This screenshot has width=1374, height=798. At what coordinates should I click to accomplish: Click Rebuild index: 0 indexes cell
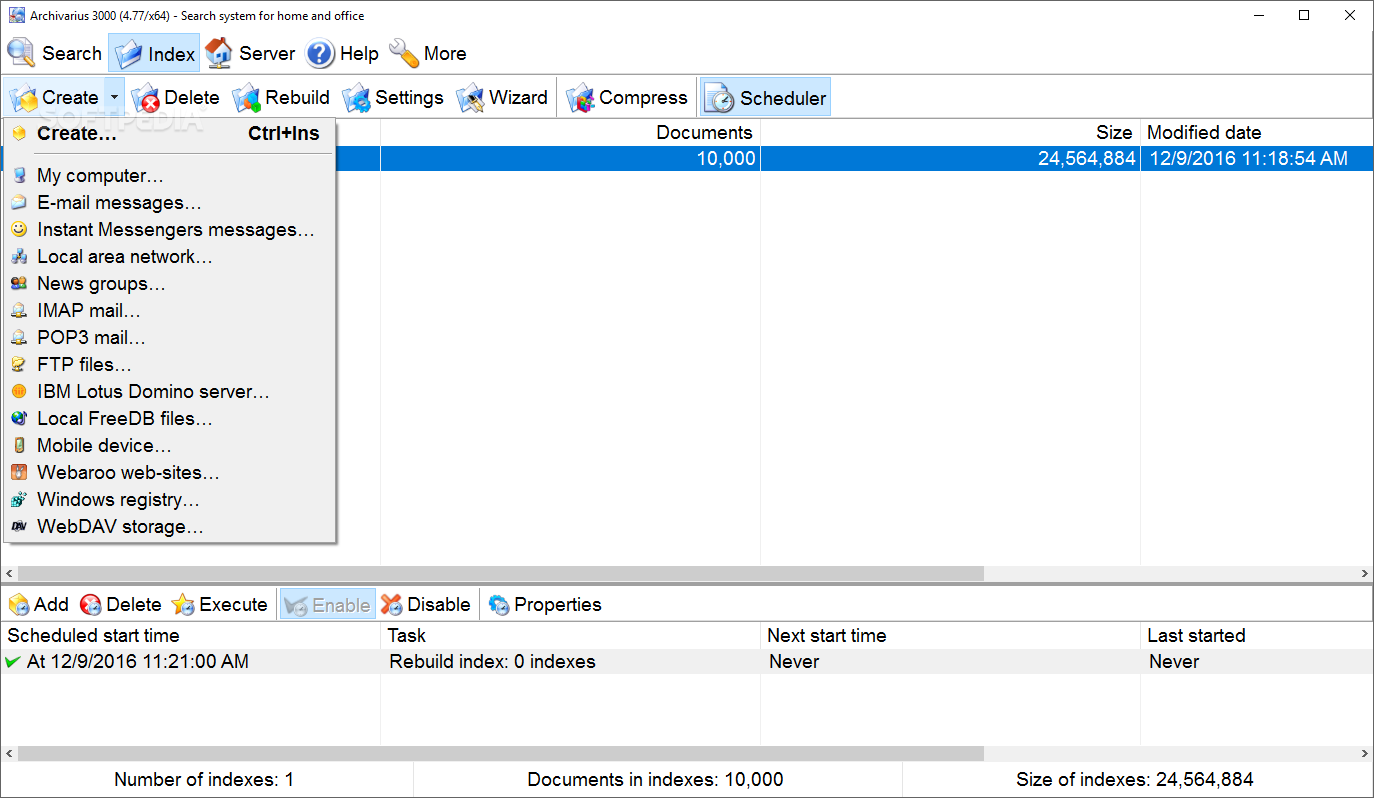tap(570, 662)
